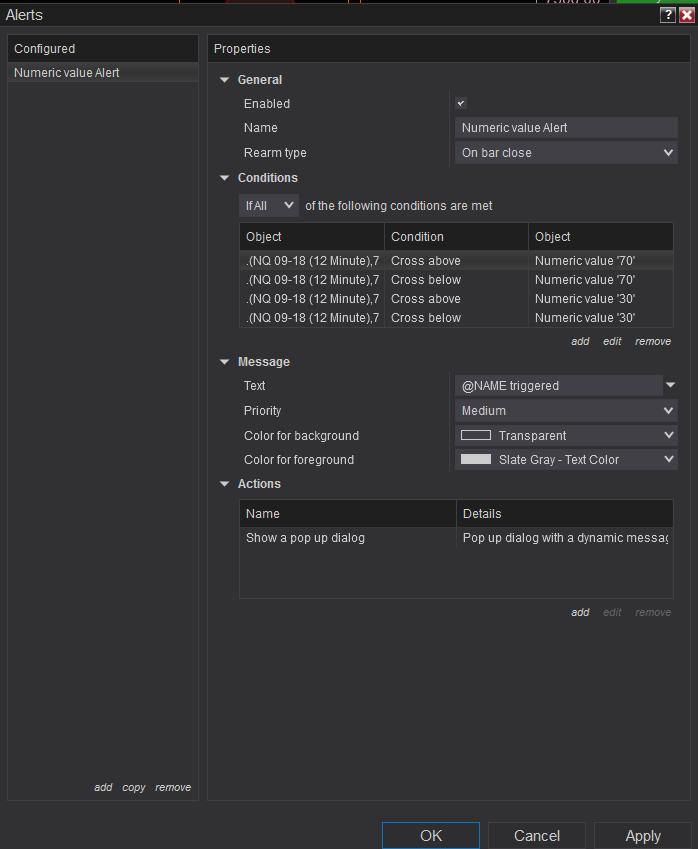The height and width of the screenshot is (849, 698).
Task: Open the Priority dropdown
Action: 566,411
